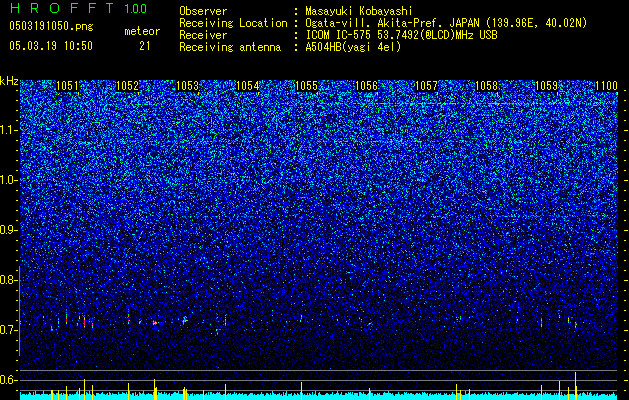Click the 1051 time marker

pos(67,86)
